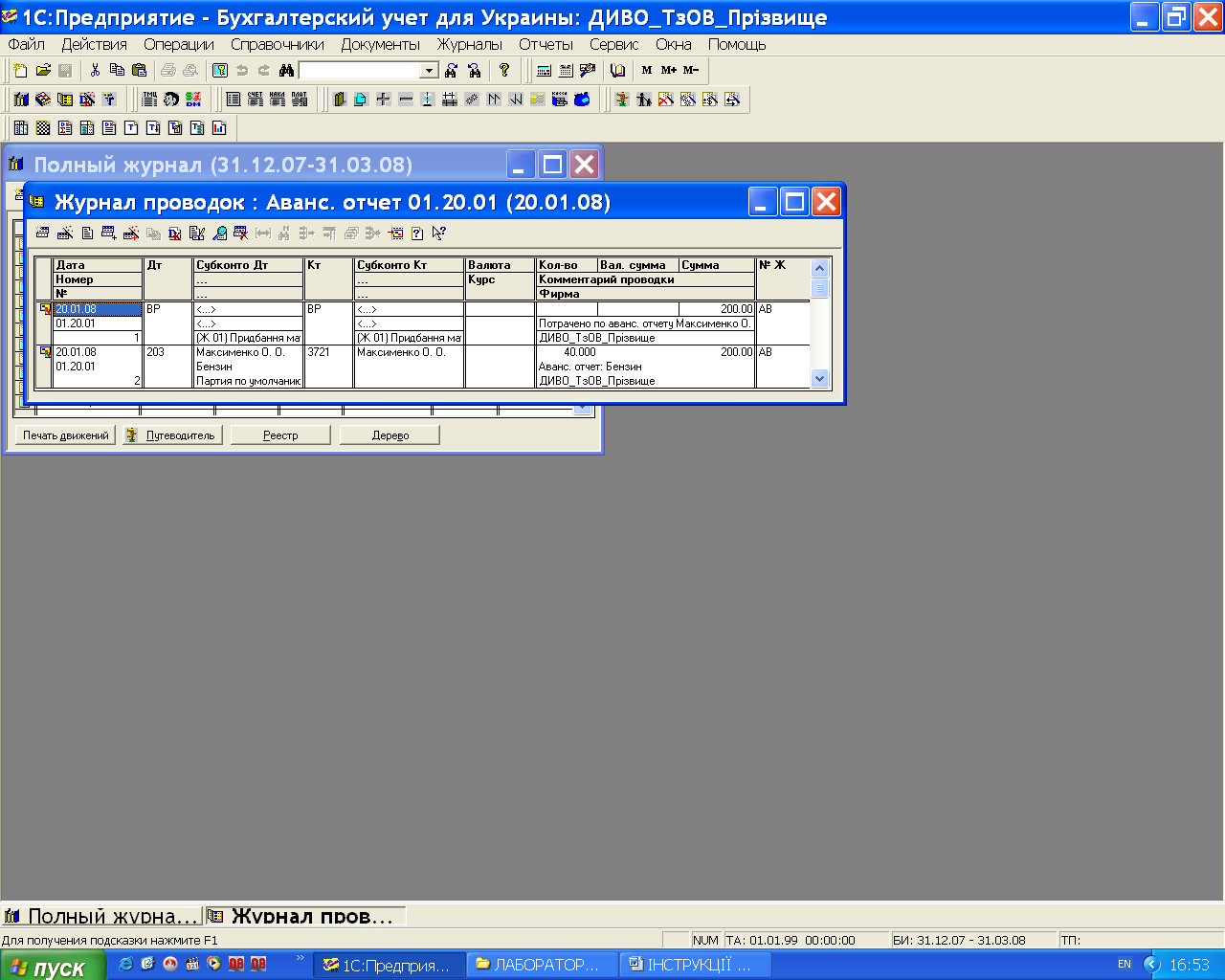Open the Окна menu

674,44
